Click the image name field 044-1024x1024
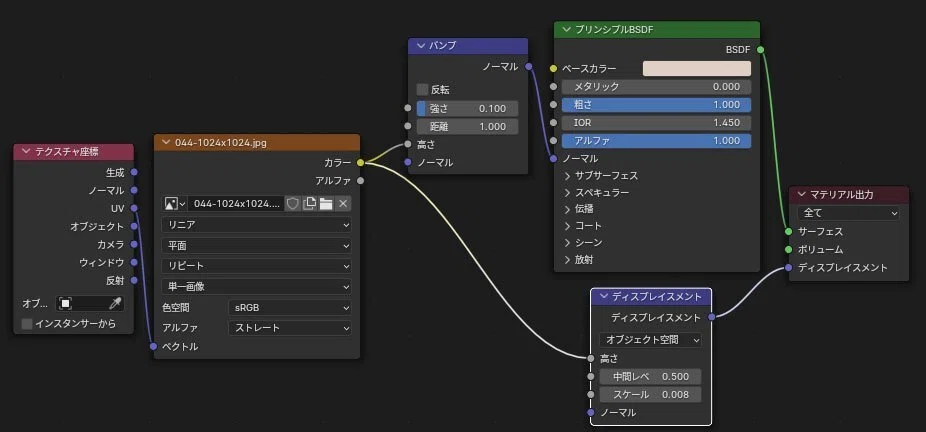 pos(236,204)
